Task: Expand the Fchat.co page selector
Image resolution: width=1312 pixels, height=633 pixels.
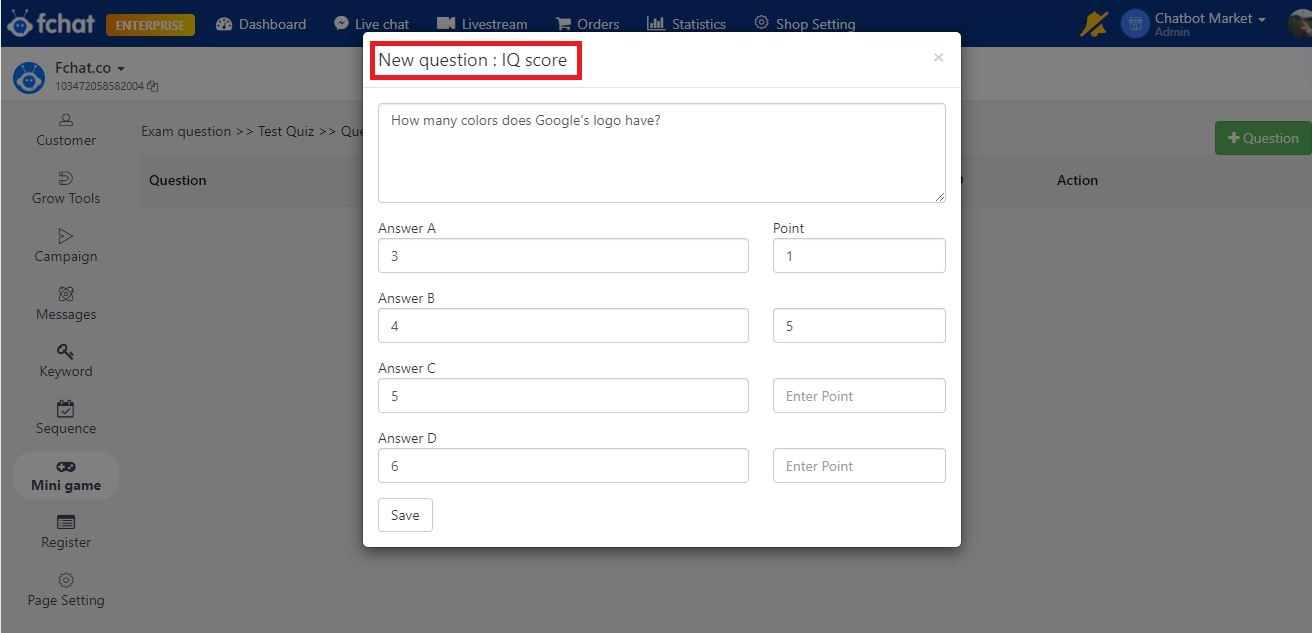Action: (x=90, y=68)
